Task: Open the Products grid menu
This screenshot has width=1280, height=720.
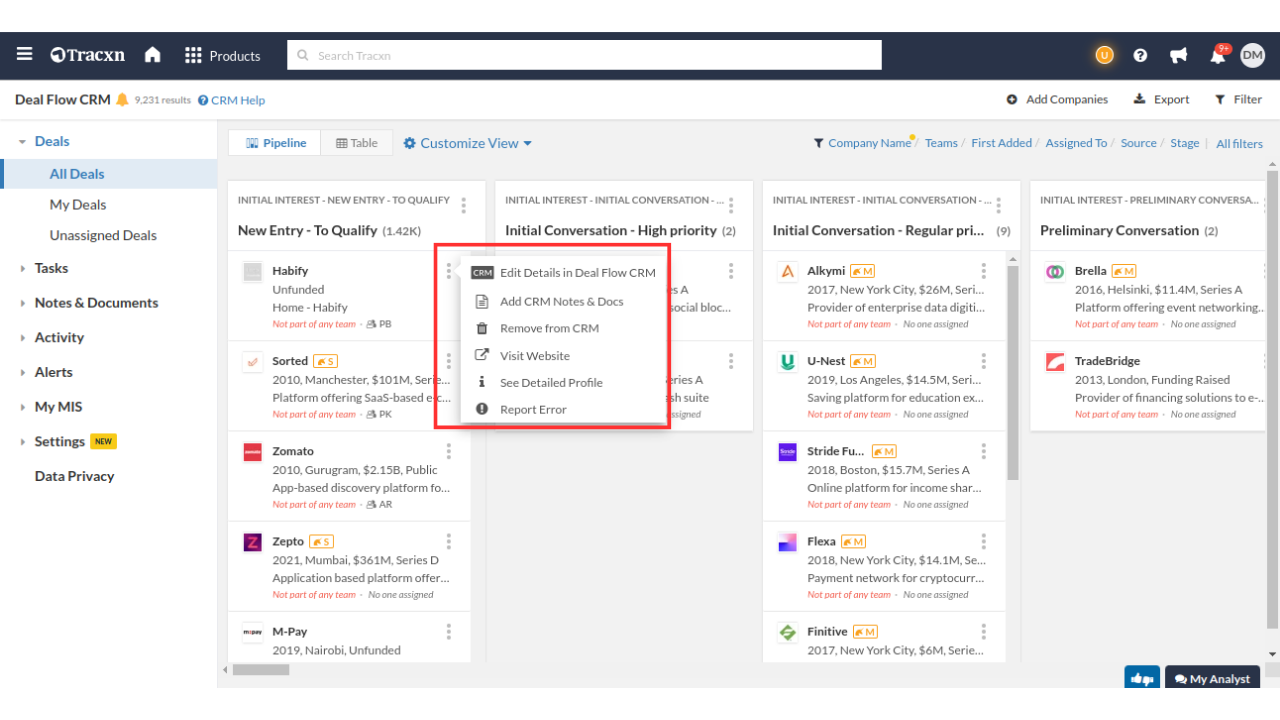Action: 222,56
